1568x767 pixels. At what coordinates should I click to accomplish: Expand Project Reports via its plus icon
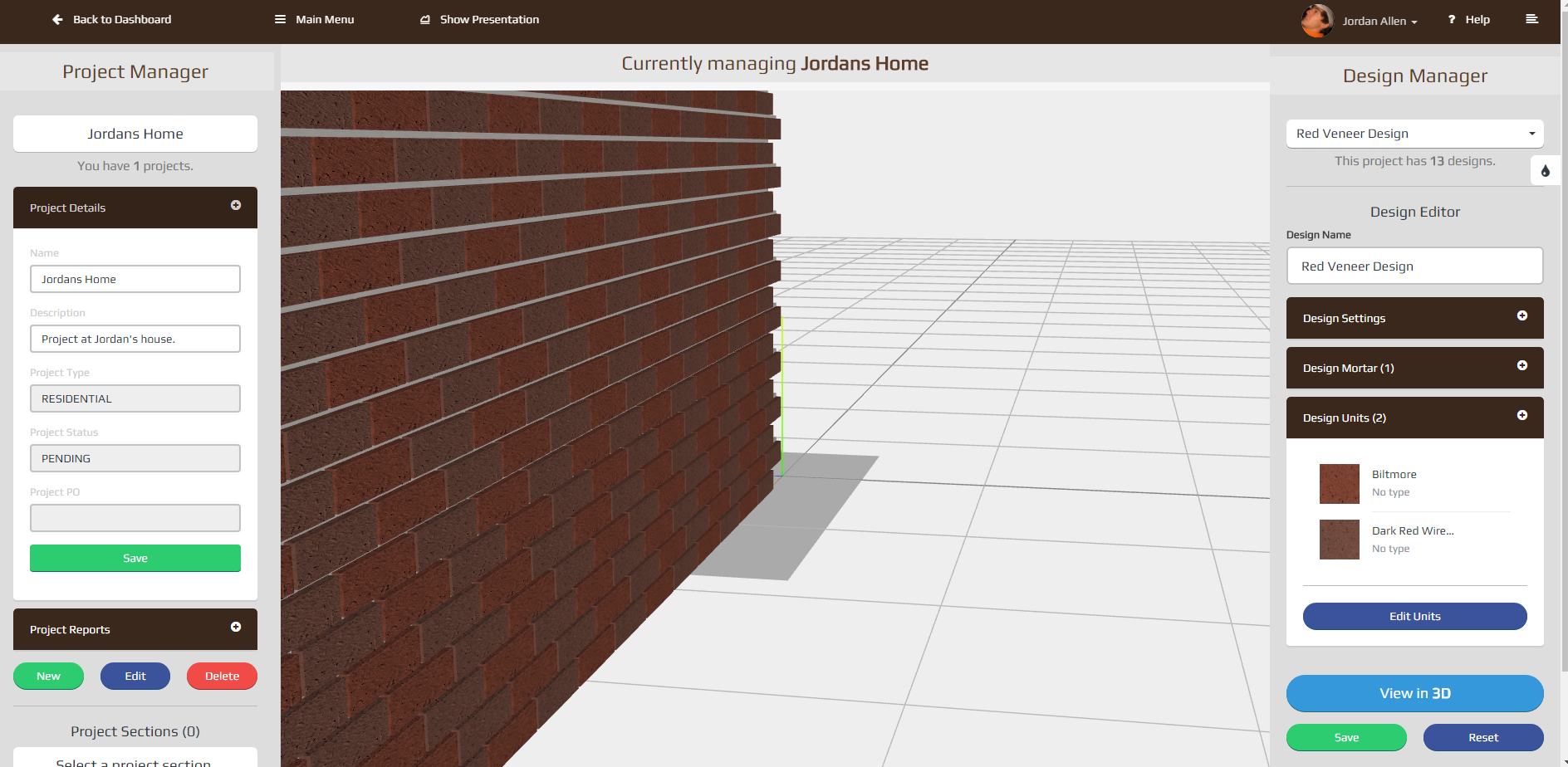pyautogui.click(x=237, y=627)
